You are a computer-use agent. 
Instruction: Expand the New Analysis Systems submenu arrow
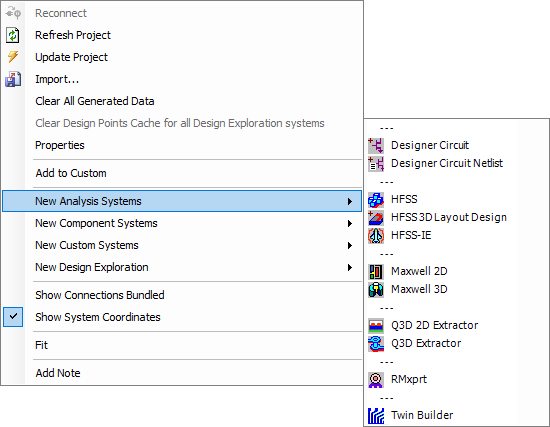[x=350, y=201]
